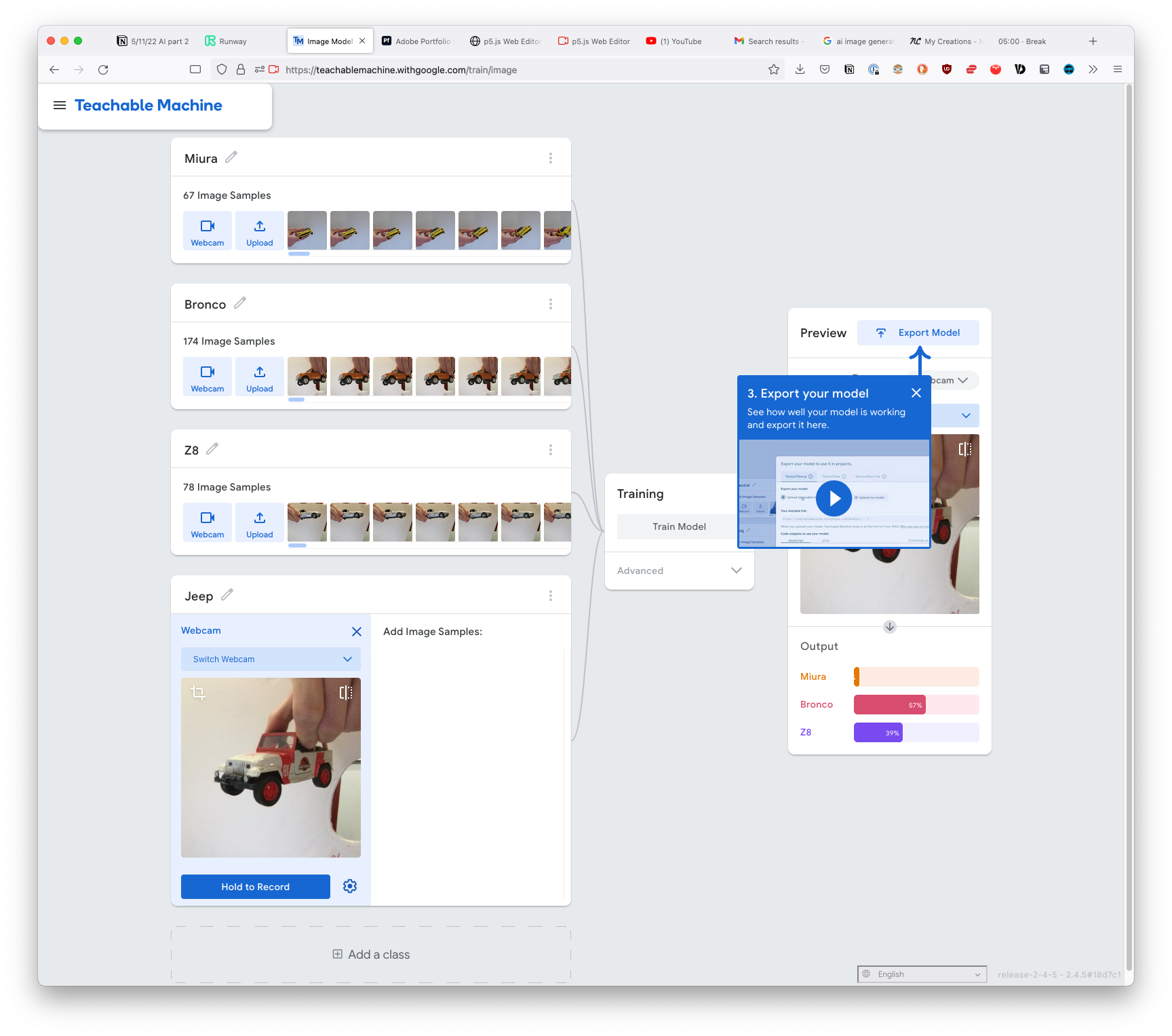
Task: Select first Miura sample thumbnail
Action: coord(307,231)
